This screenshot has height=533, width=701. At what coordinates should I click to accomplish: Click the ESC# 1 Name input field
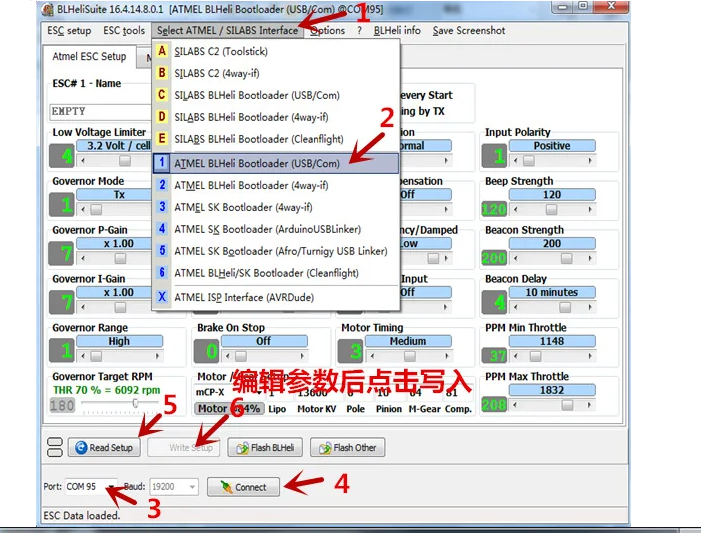click(100, 111)
